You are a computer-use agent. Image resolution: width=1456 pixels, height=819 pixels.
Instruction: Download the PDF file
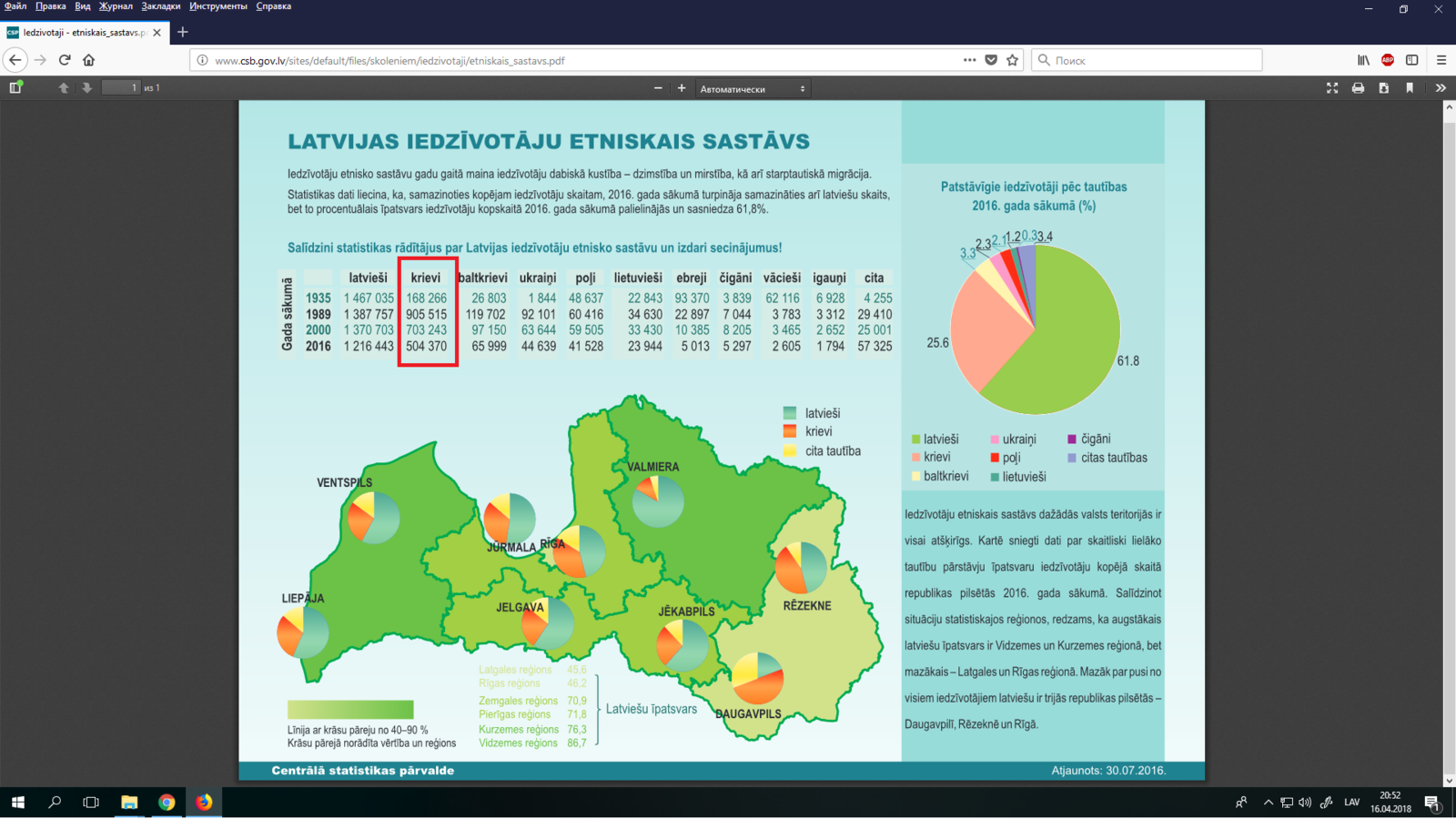(1384, 88)
